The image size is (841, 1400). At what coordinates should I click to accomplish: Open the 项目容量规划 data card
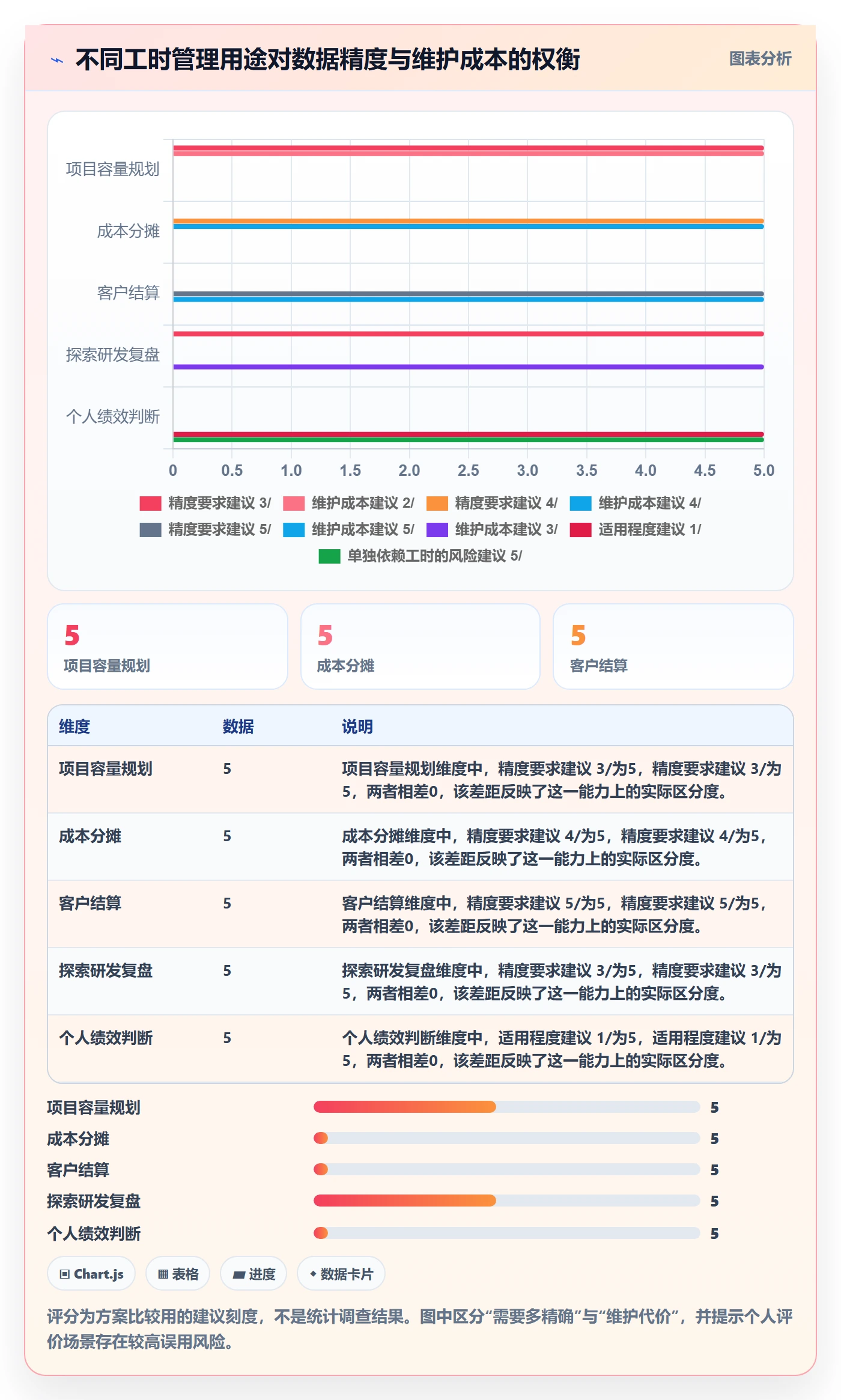point(168,647)
